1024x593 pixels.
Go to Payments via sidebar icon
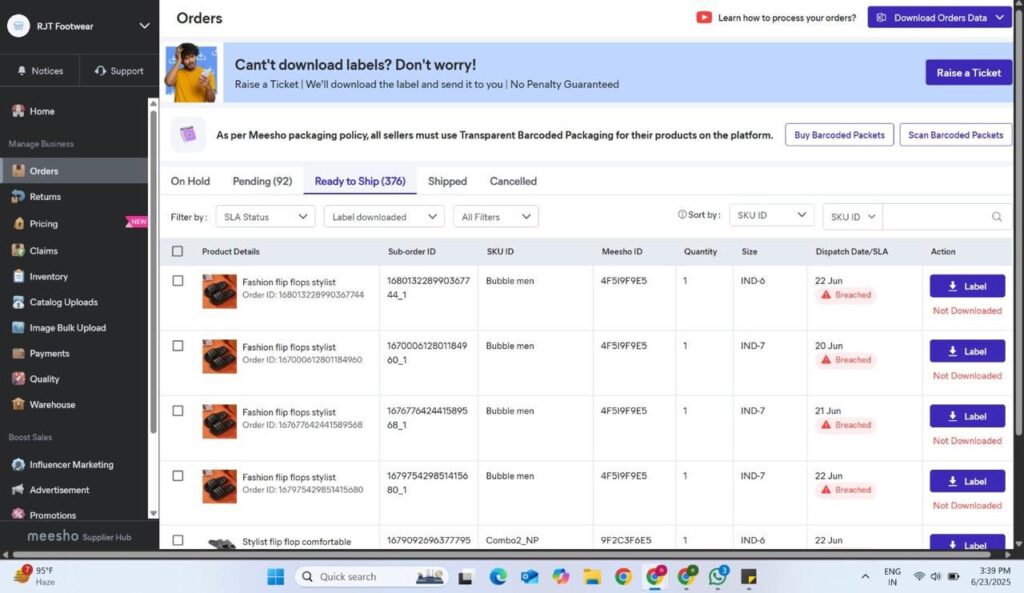click(x=18, y=353)
